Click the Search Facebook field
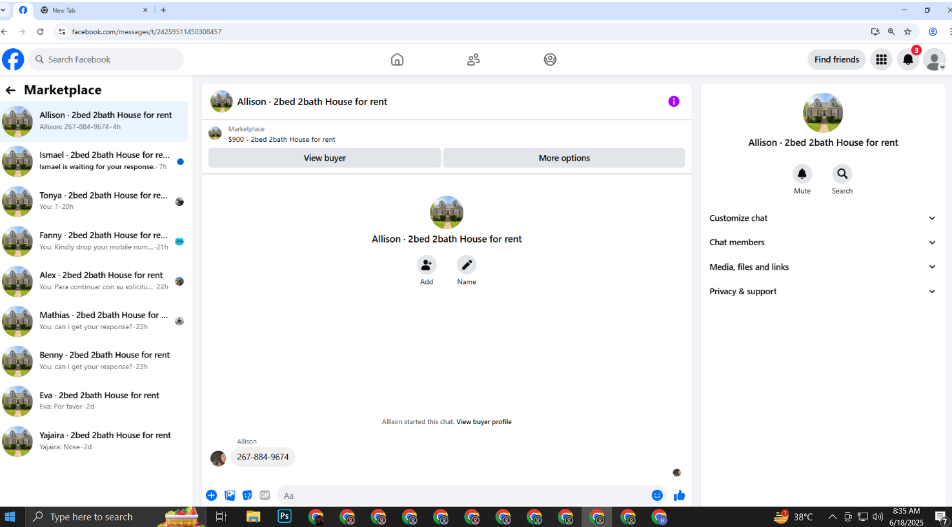Screen dimensions: 952x527 coord(106,60)
